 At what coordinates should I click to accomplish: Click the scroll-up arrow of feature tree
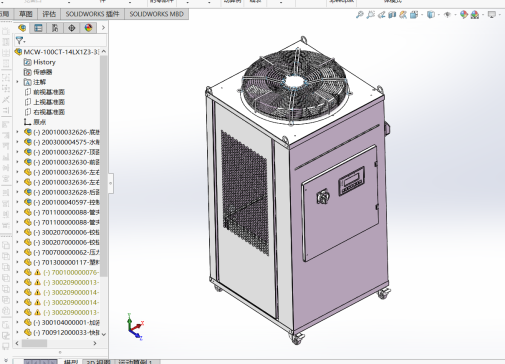[104, 52]
